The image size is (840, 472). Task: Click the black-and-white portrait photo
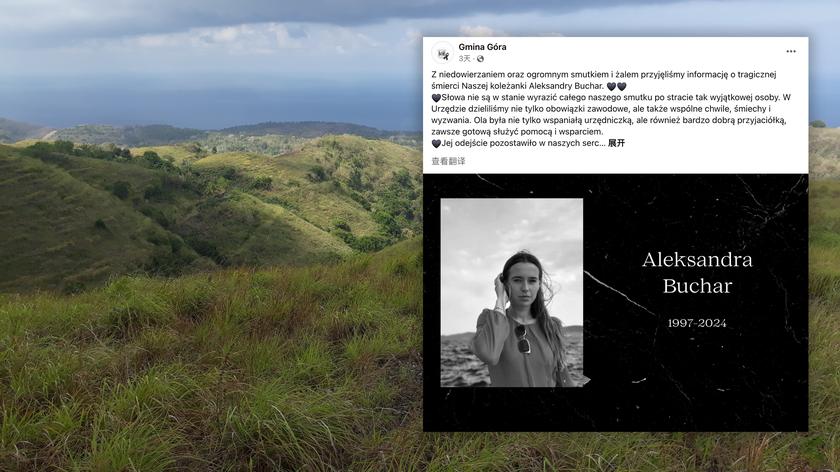click(512, 293)
